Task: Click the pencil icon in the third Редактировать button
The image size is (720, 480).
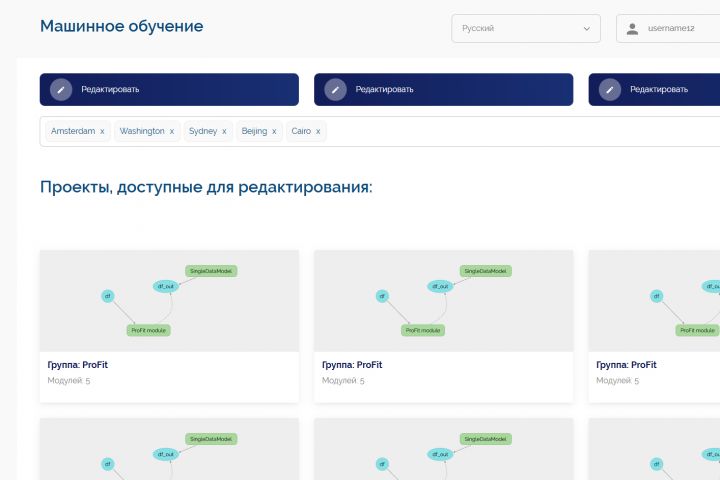Action: coord(610,90)
